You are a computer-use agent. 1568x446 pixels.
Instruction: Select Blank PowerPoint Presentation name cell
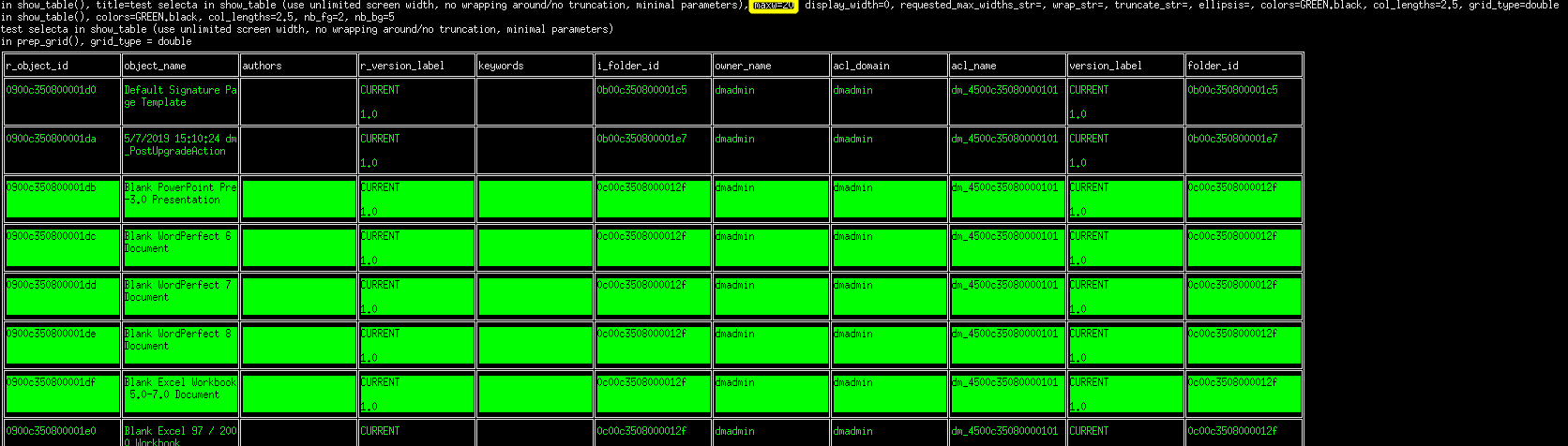[181, 199]
